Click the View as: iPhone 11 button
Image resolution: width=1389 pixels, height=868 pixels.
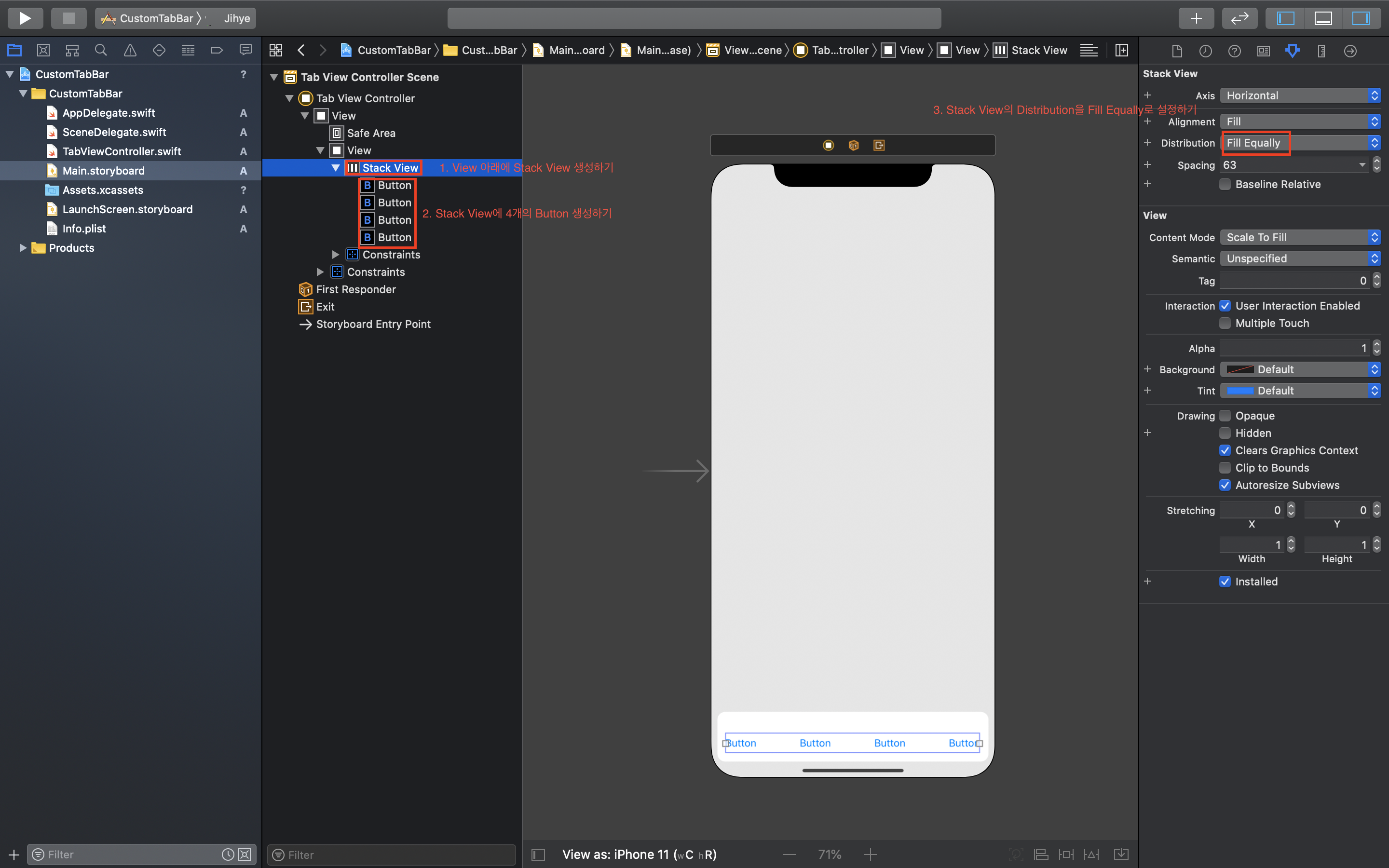(639, 854)
